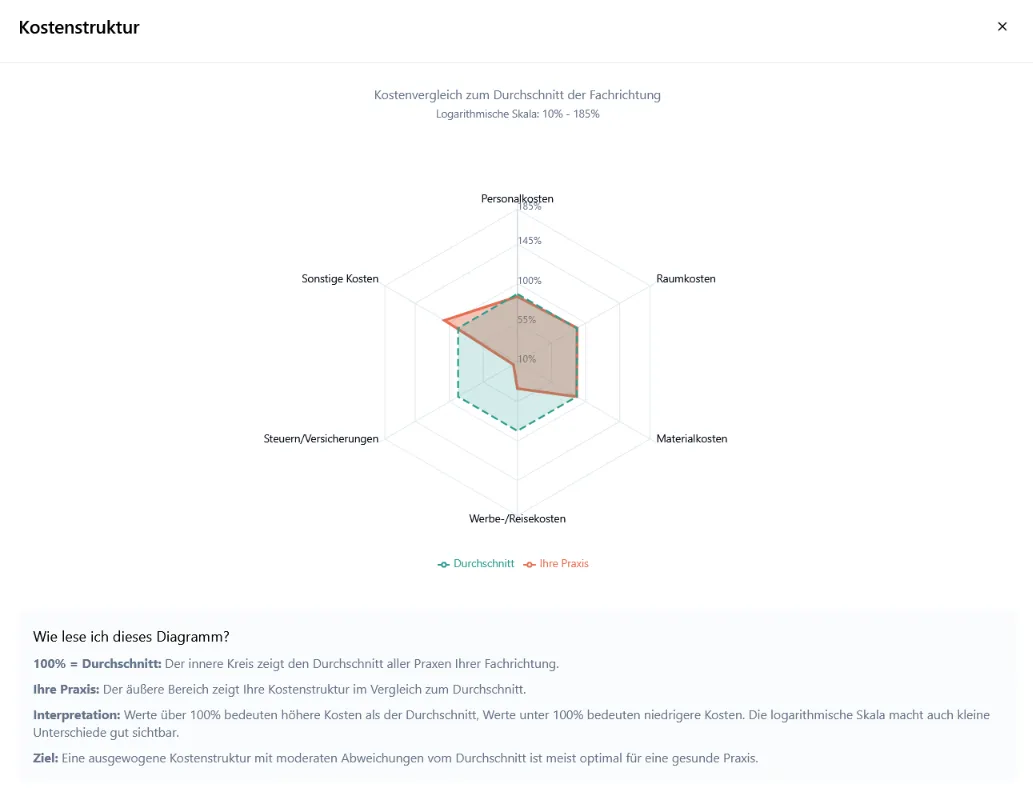Image resolution: width=1033 pixels, height=797 pixels.
Task: Click the Materialkosten axis label
Action: (692, 439)
